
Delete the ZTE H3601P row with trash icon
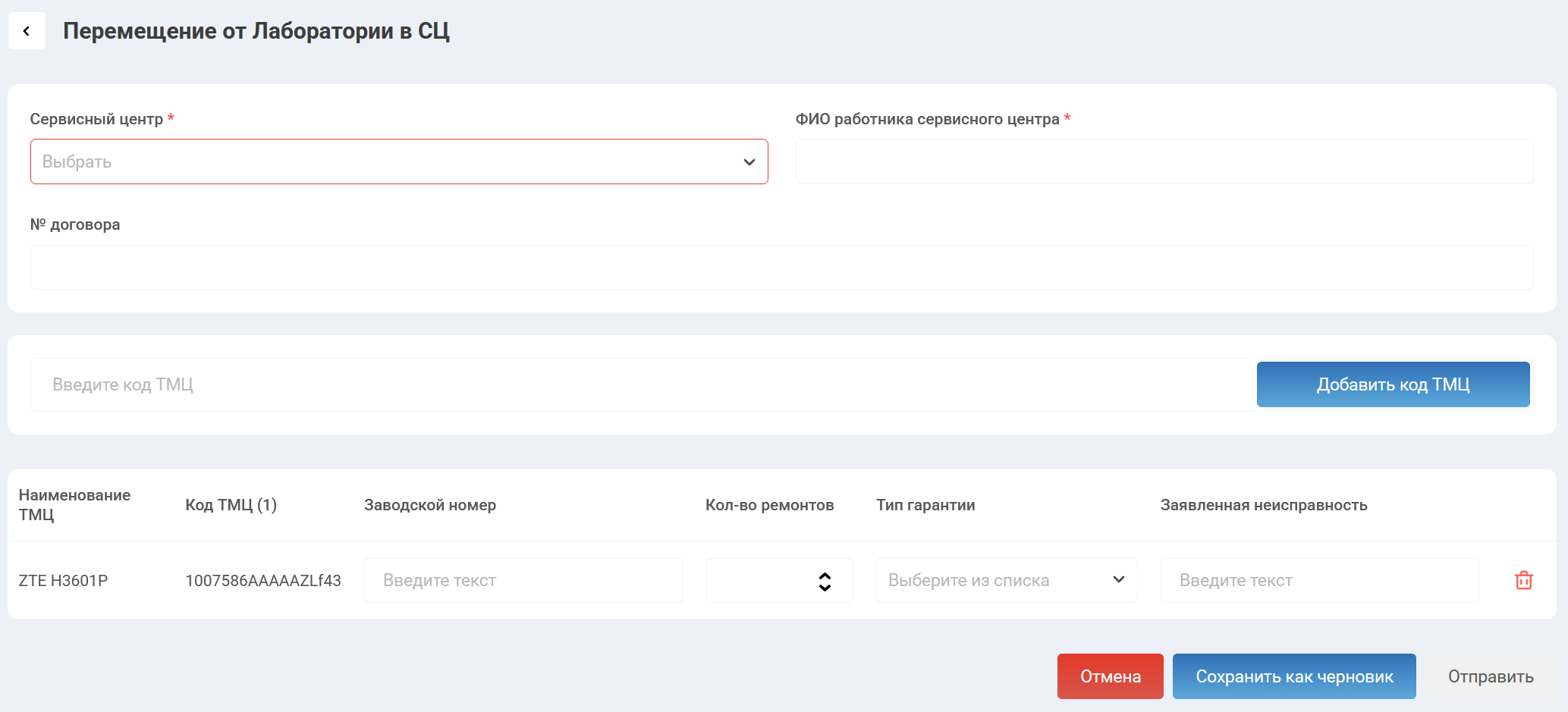(1523, 580)
